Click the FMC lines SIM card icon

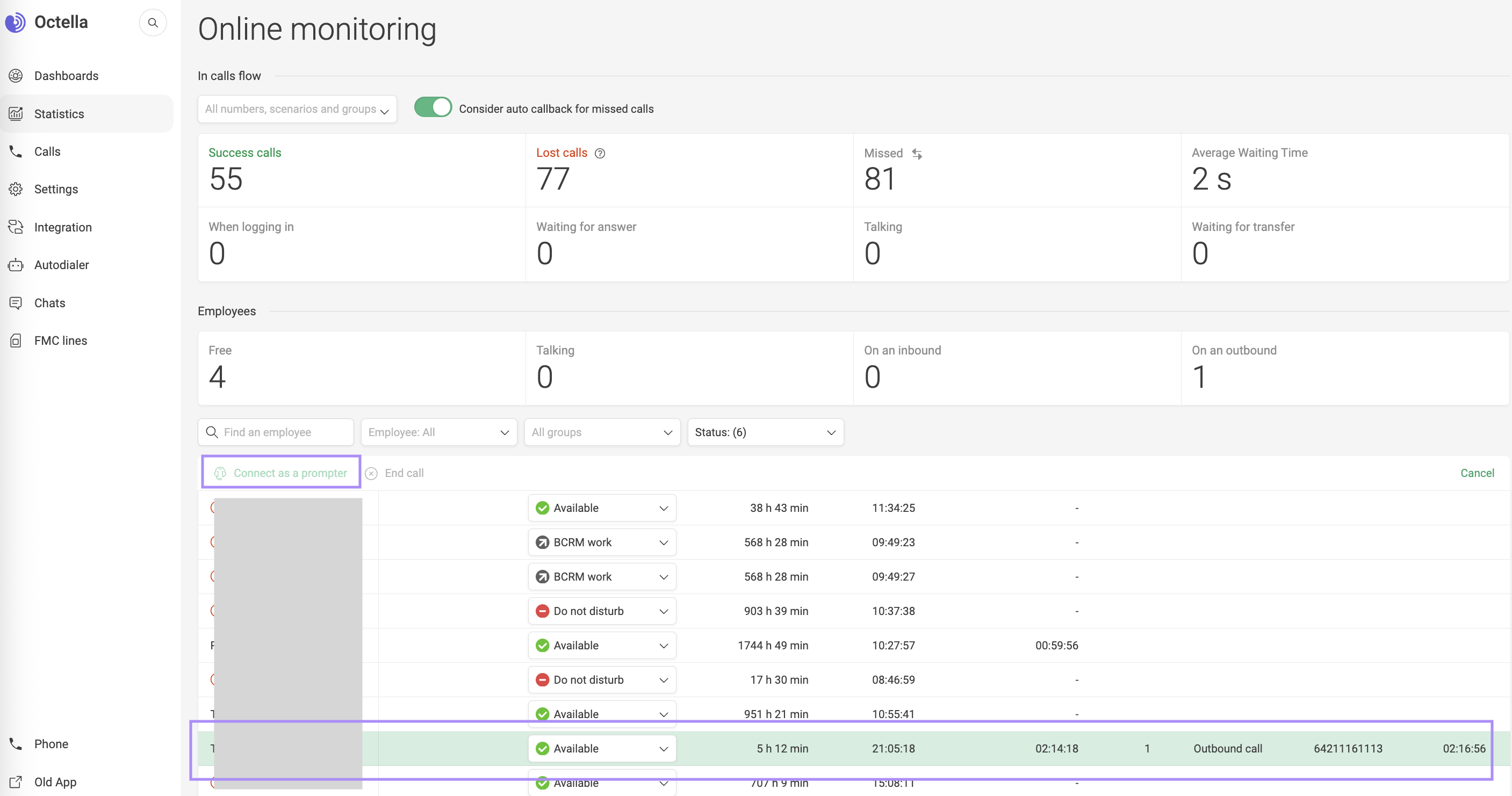[16, 341]
